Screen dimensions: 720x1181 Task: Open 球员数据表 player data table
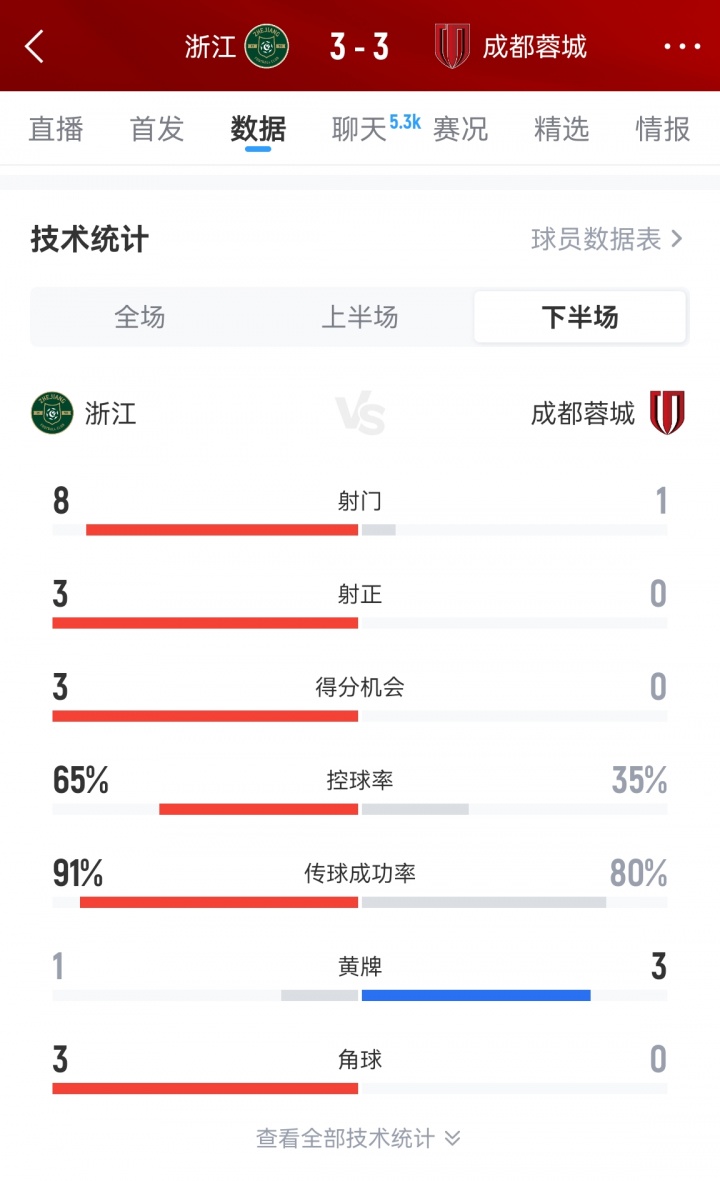coord(607,239)
